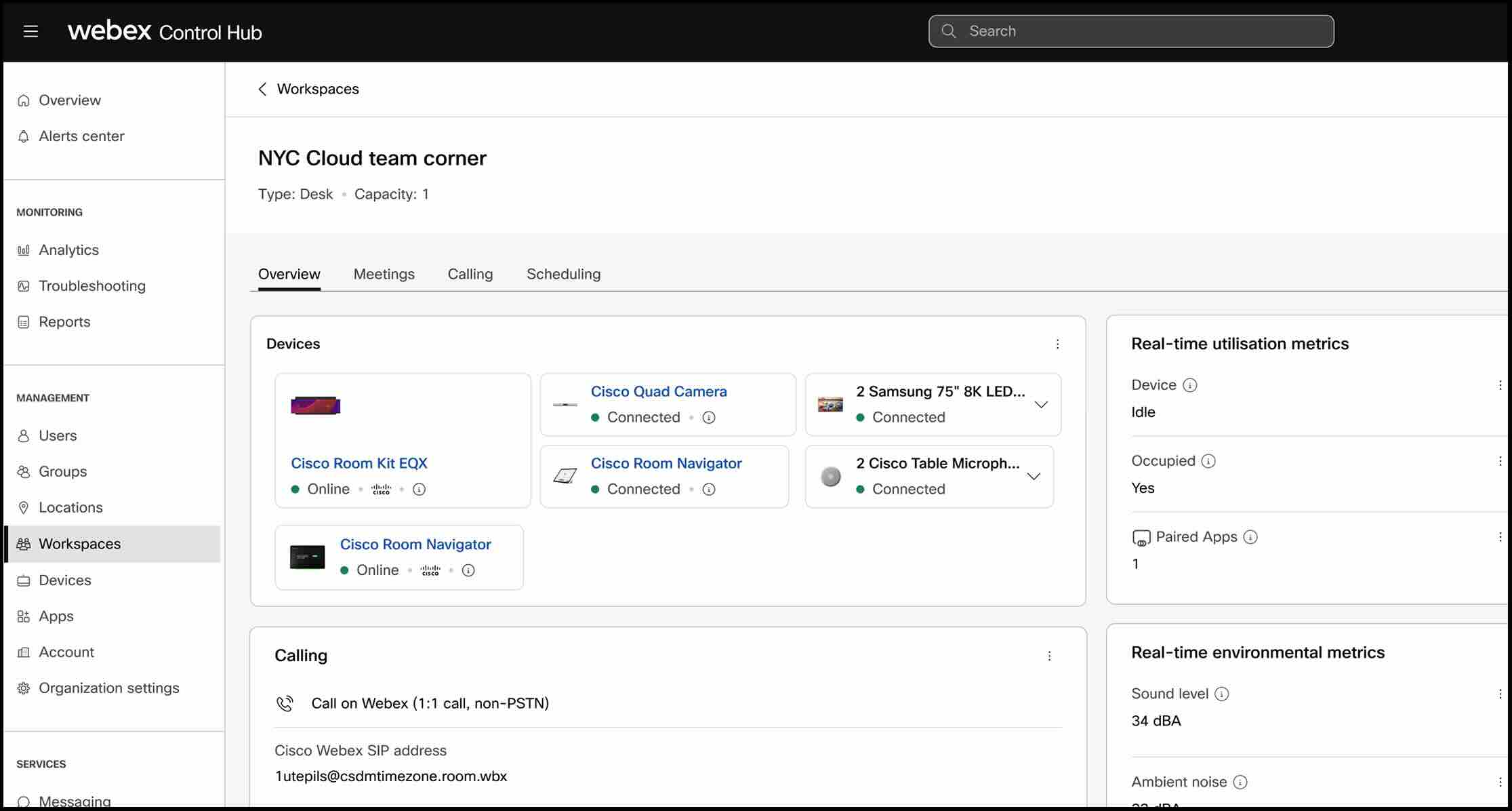Image resolution: width=1512 pixels, height=811 pixels.
Task: Click the Reports icon in sidebar
Action: 24,322
